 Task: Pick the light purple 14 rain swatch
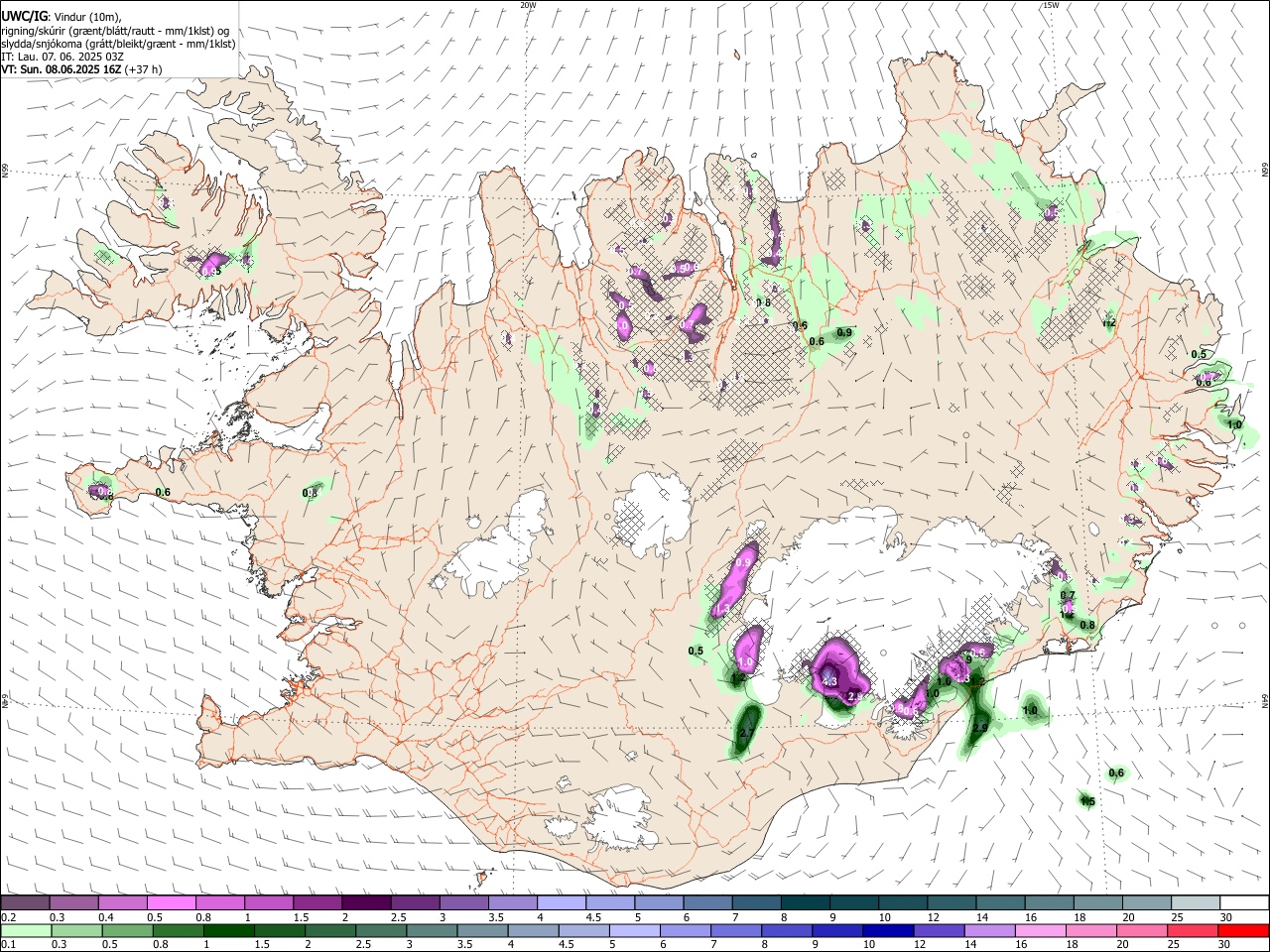(988, 930)
